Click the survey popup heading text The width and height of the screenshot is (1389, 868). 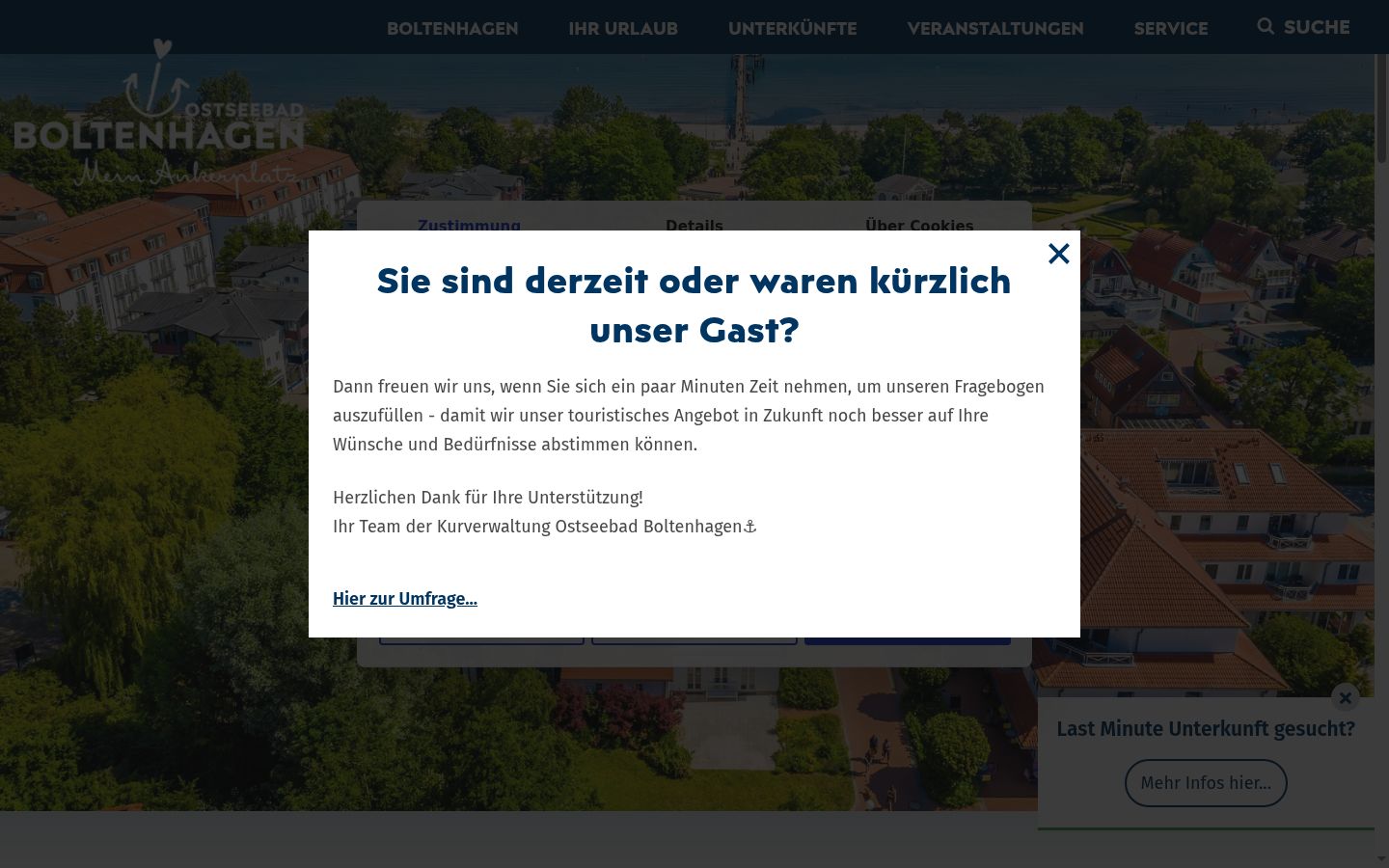[694, 306]
